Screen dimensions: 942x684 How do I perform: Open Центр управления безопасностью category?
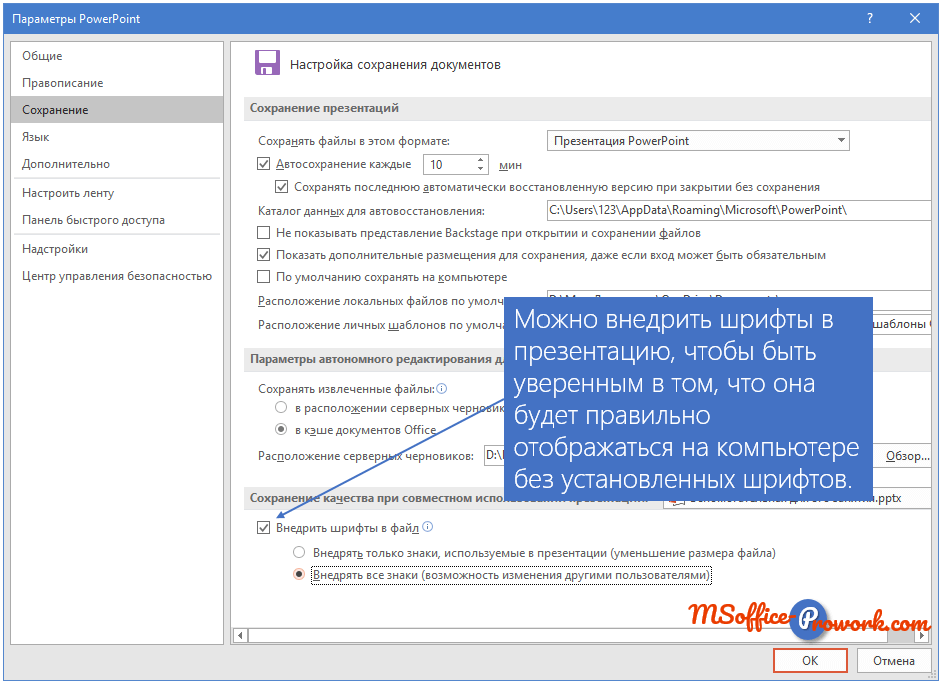pos(117,276)
